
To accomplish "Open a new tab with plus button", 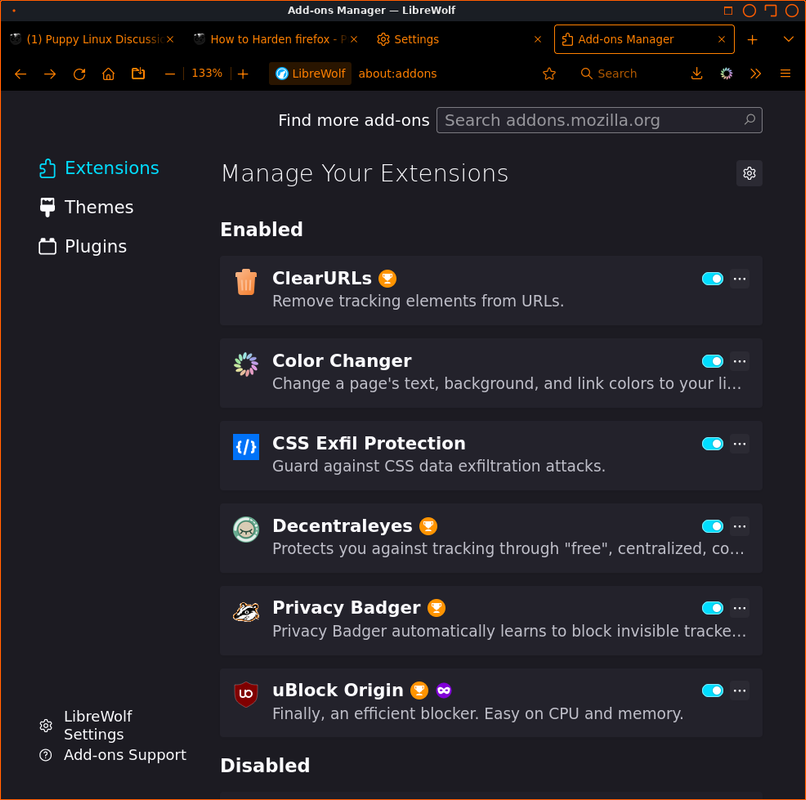I will pos(752,40).
